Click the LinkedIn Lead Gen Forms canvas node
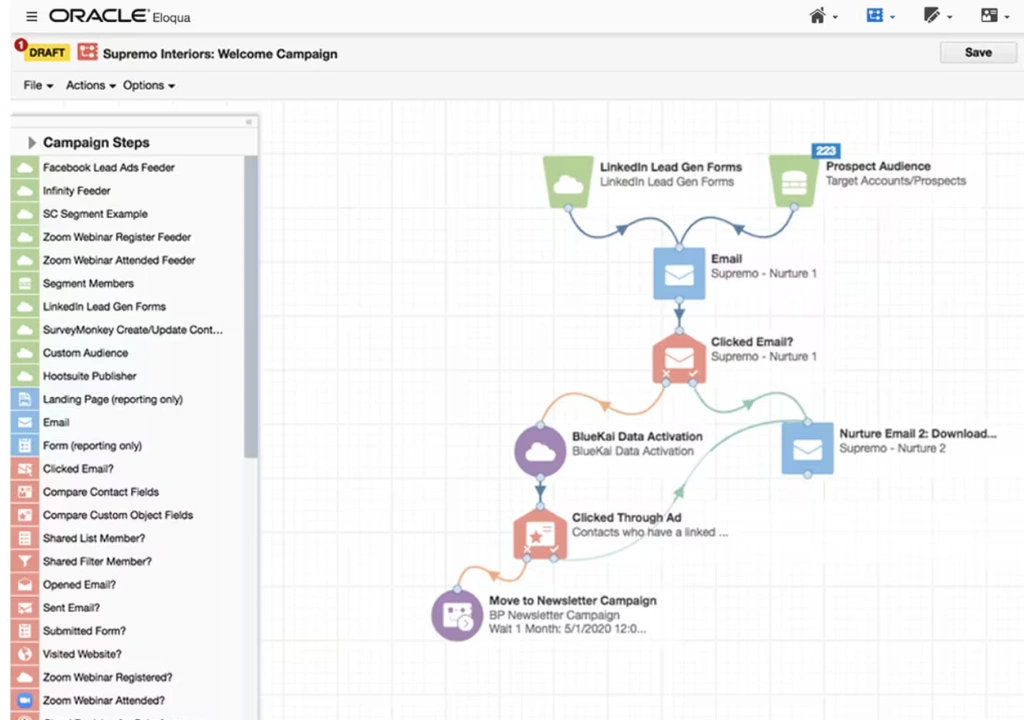 [568, 181]
